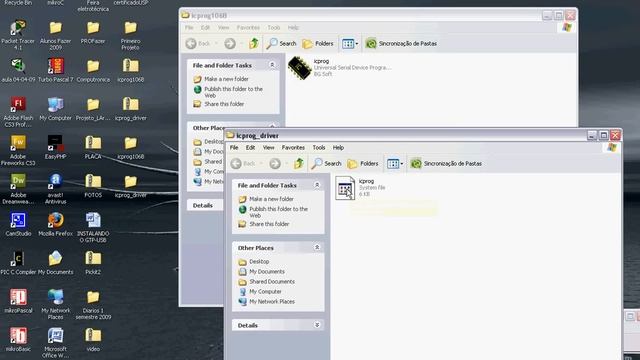Open Edit menu in icprog_driver window
640x360 pixels.
[250, 147]
